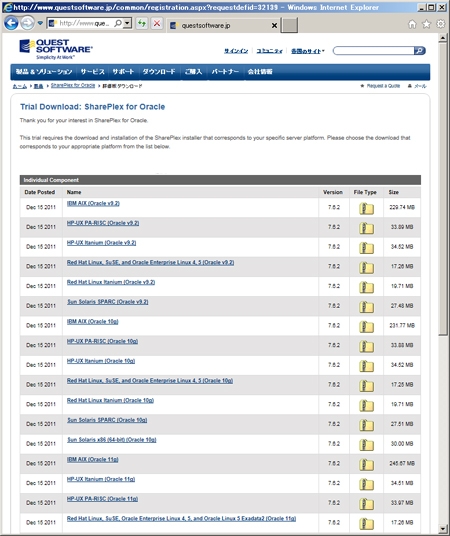The width and height of the screenshot is (450, 536).
Task: Click the 245.67 MB size cell
Action: tap(402, 464)
